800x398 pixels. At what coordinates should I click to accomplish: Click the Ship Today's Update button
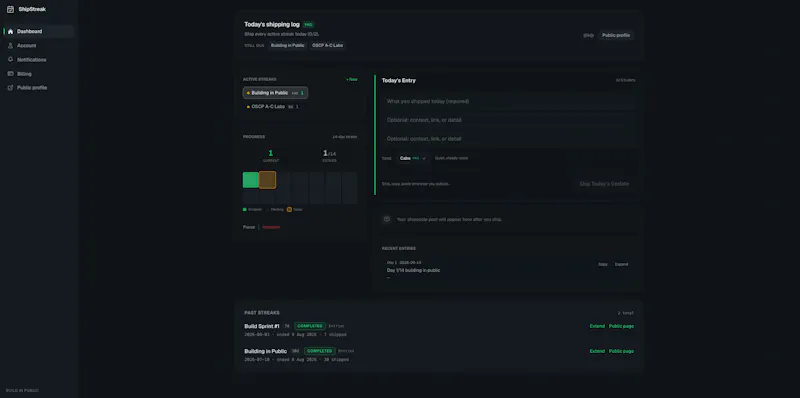tap(604, 184)
